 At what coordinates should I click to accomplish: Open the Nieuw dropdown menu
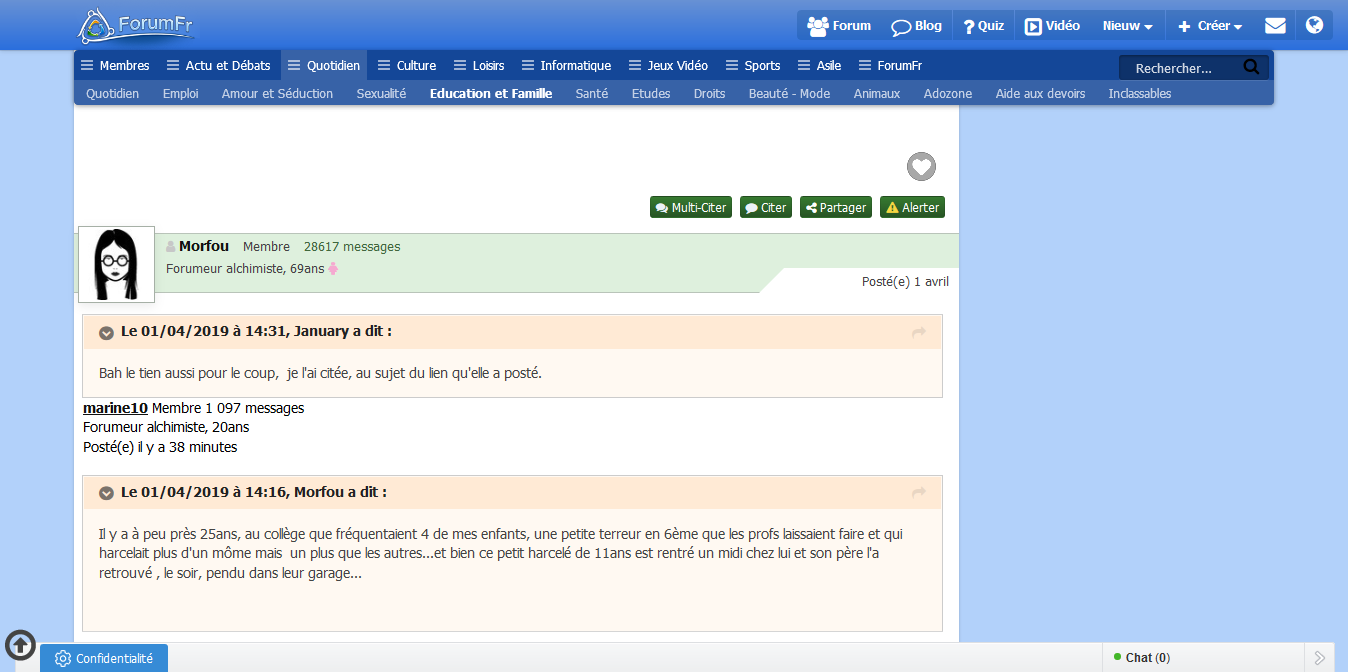(1127, 26)
